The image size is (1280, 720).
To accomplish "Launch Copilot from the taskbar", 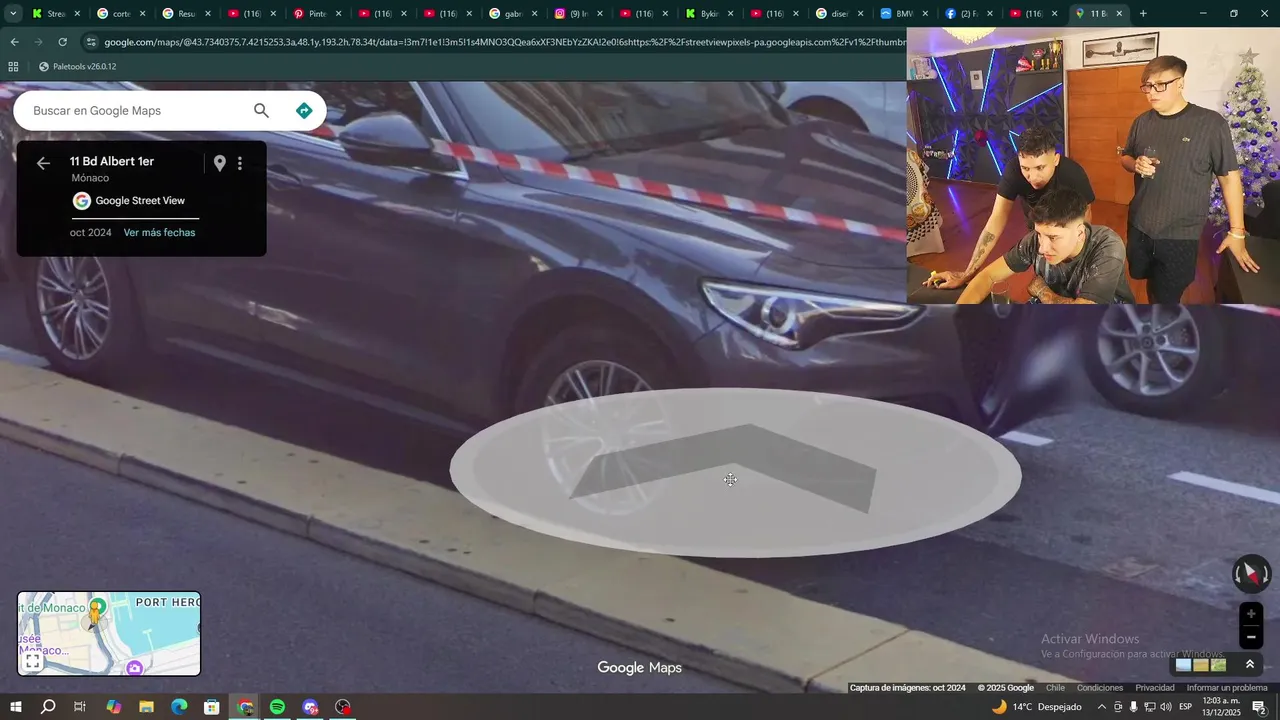I will [113, 707].
